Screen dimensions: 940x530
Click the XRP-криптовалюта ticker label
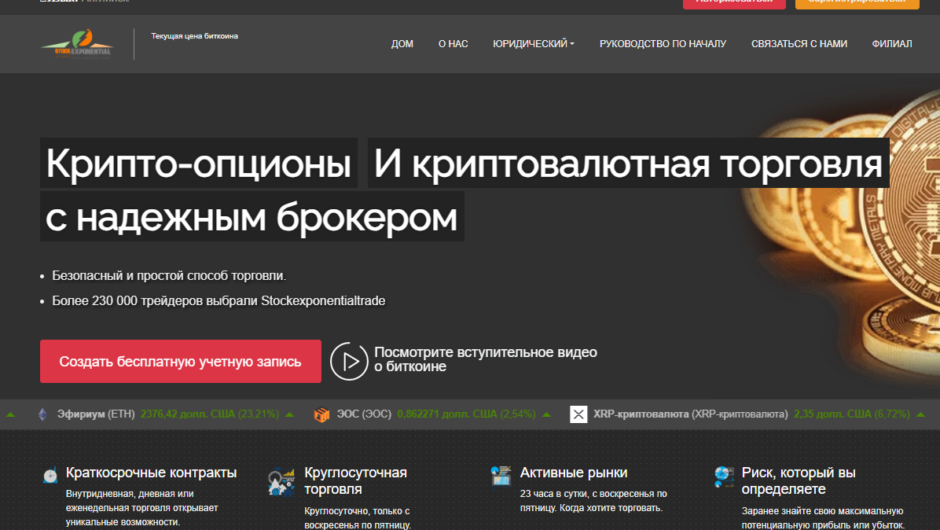691,414
